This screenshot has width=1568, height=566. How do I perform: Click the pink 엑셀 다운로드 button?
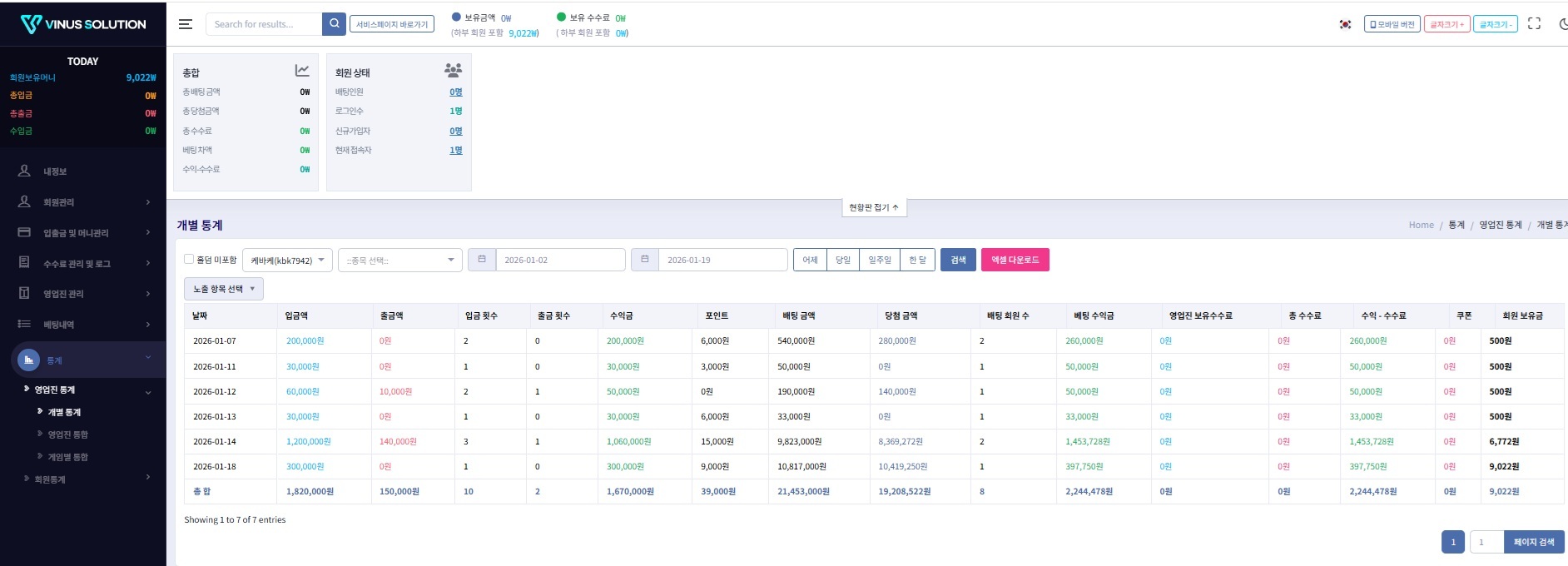(x=1015, y=260)
